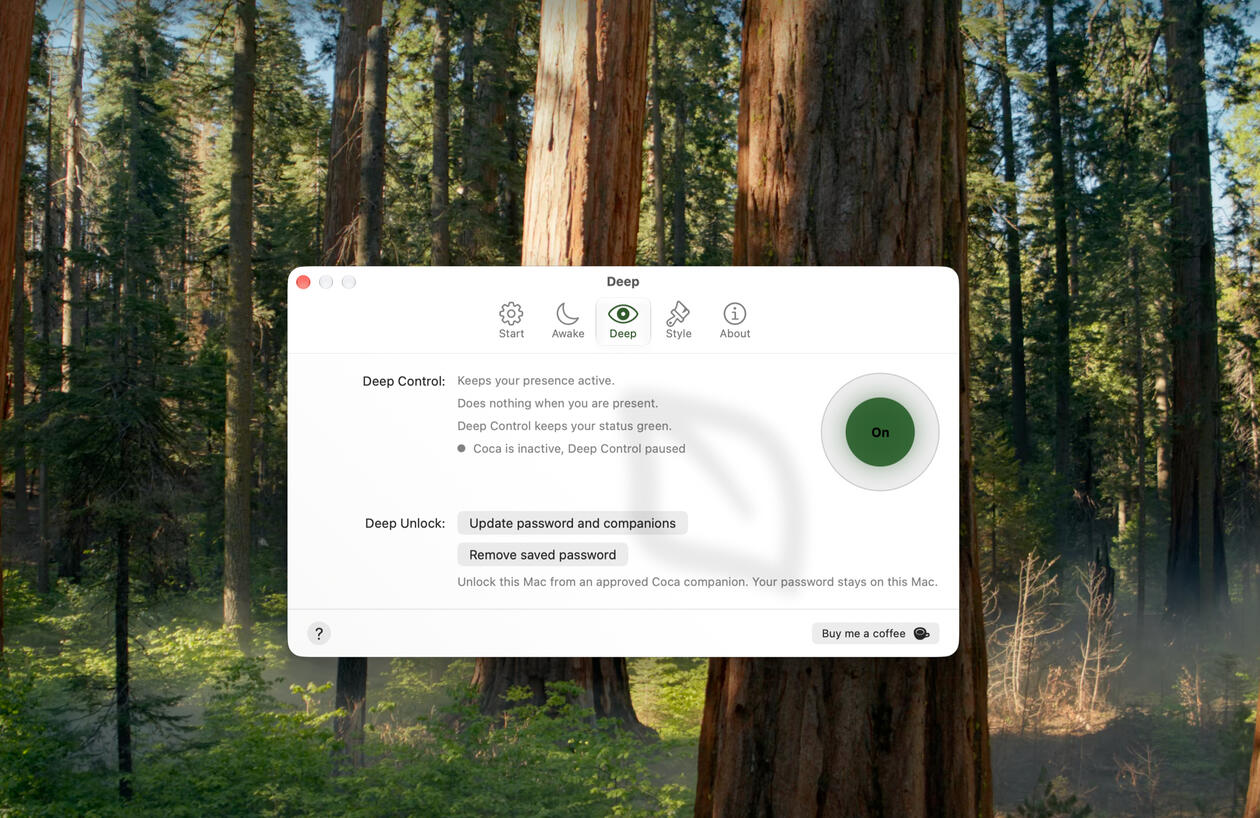Open the Style tab
The width and height of the screenshot is (1260, 818).
[x=679, y=321]
